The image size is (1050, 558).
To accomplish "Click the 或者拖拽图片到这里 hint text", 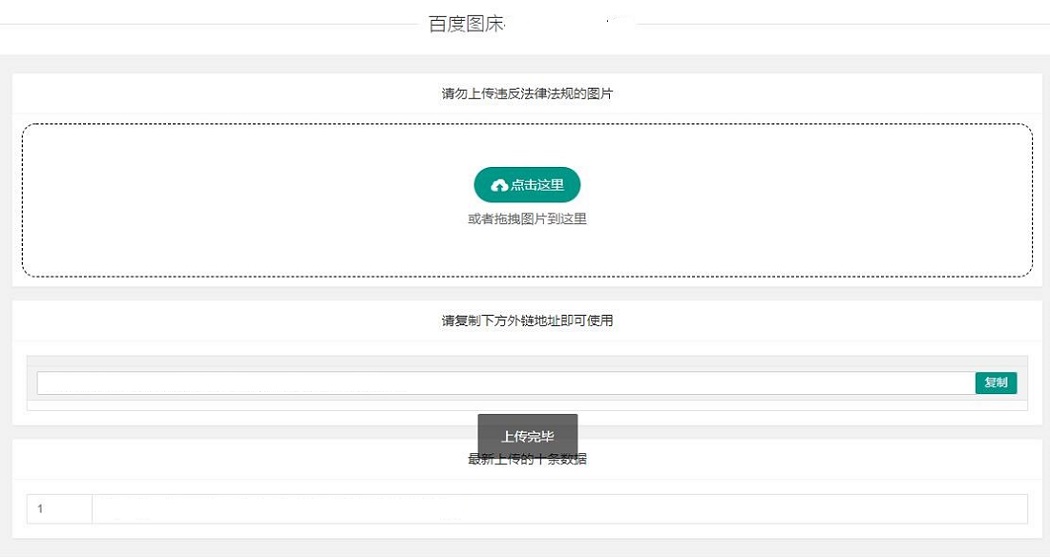I will coord(527,219).
